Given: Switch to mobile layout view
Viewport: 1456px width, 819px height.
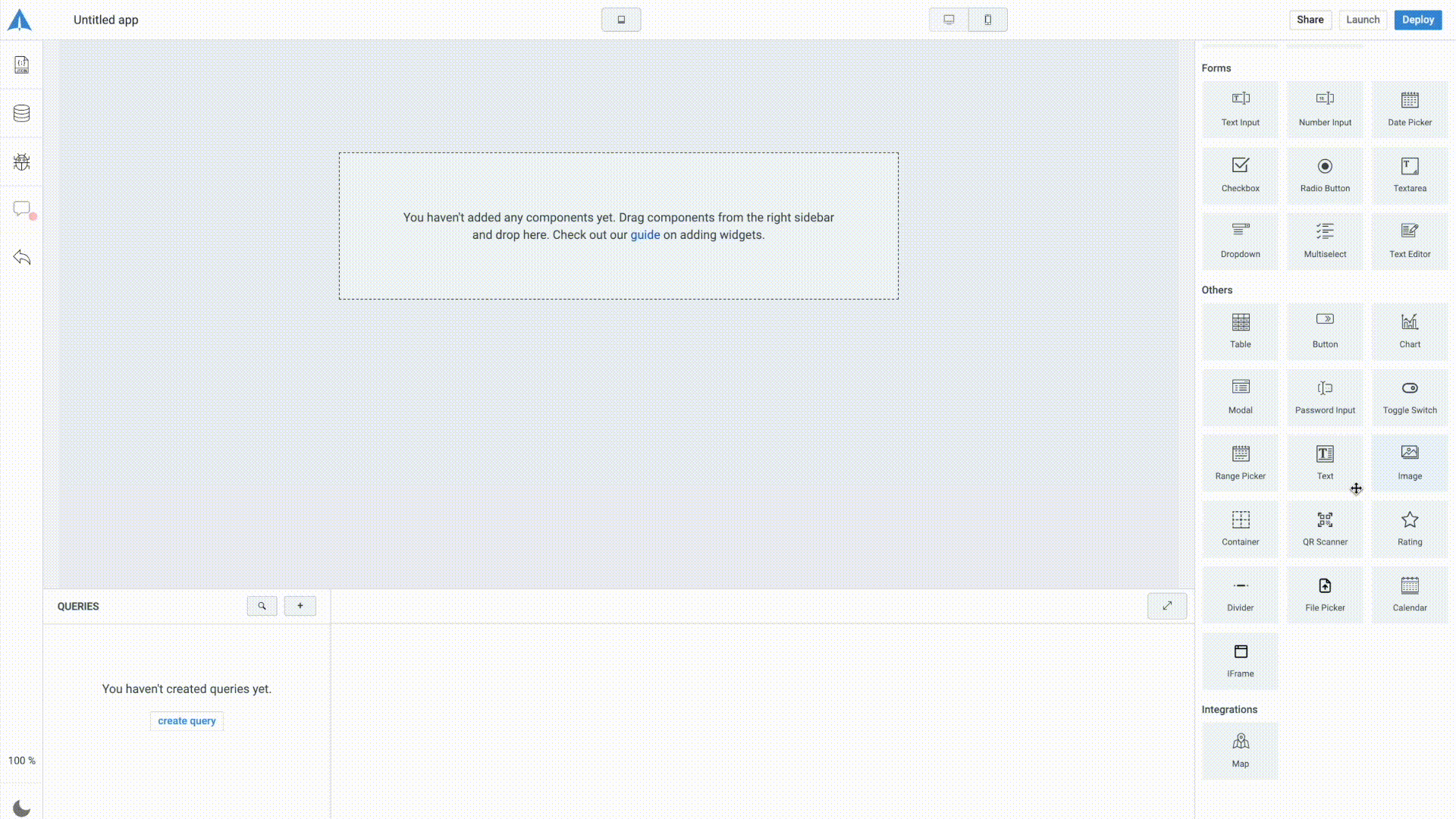Looking at the screenshot, I should pos(987,20).
